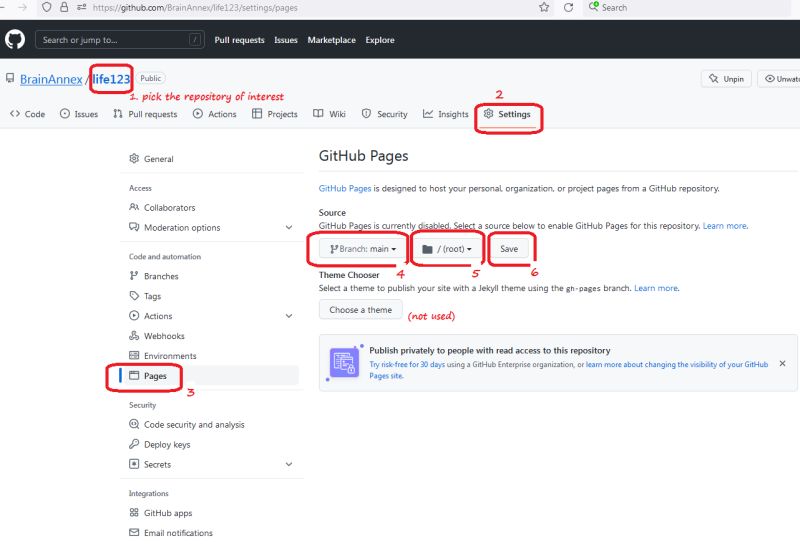Dismiss the Publish privately banner
800x551 pixels.
(x=782, y=363)
